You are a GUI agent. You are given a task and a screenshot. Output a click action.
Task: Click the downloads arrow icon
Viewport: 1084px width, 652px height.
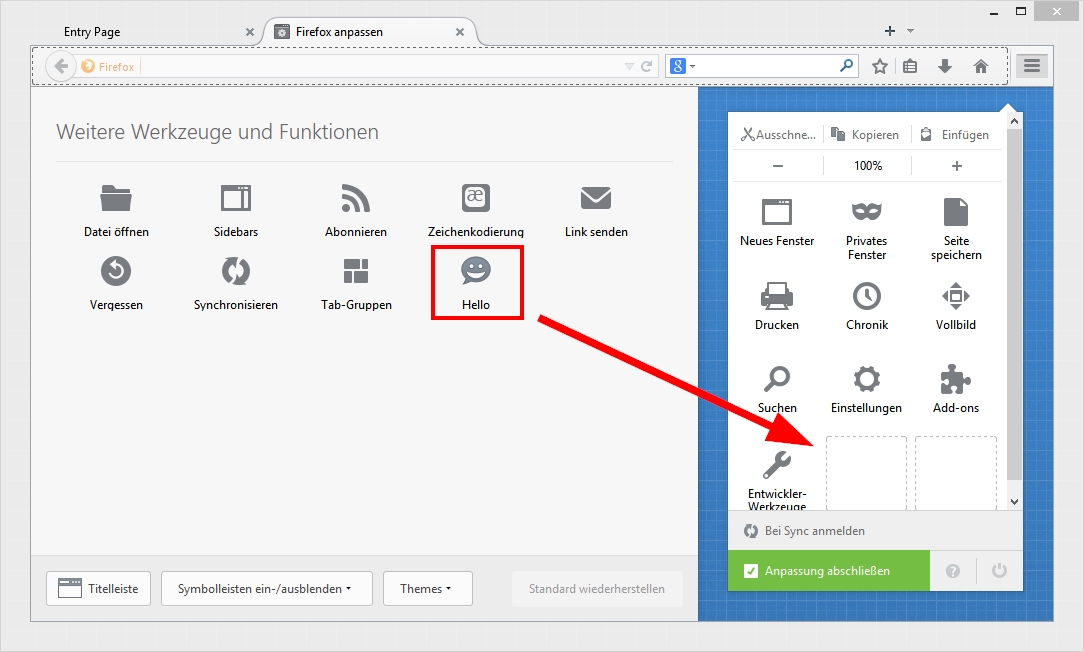pyautogui.click(x=944, y=66)
